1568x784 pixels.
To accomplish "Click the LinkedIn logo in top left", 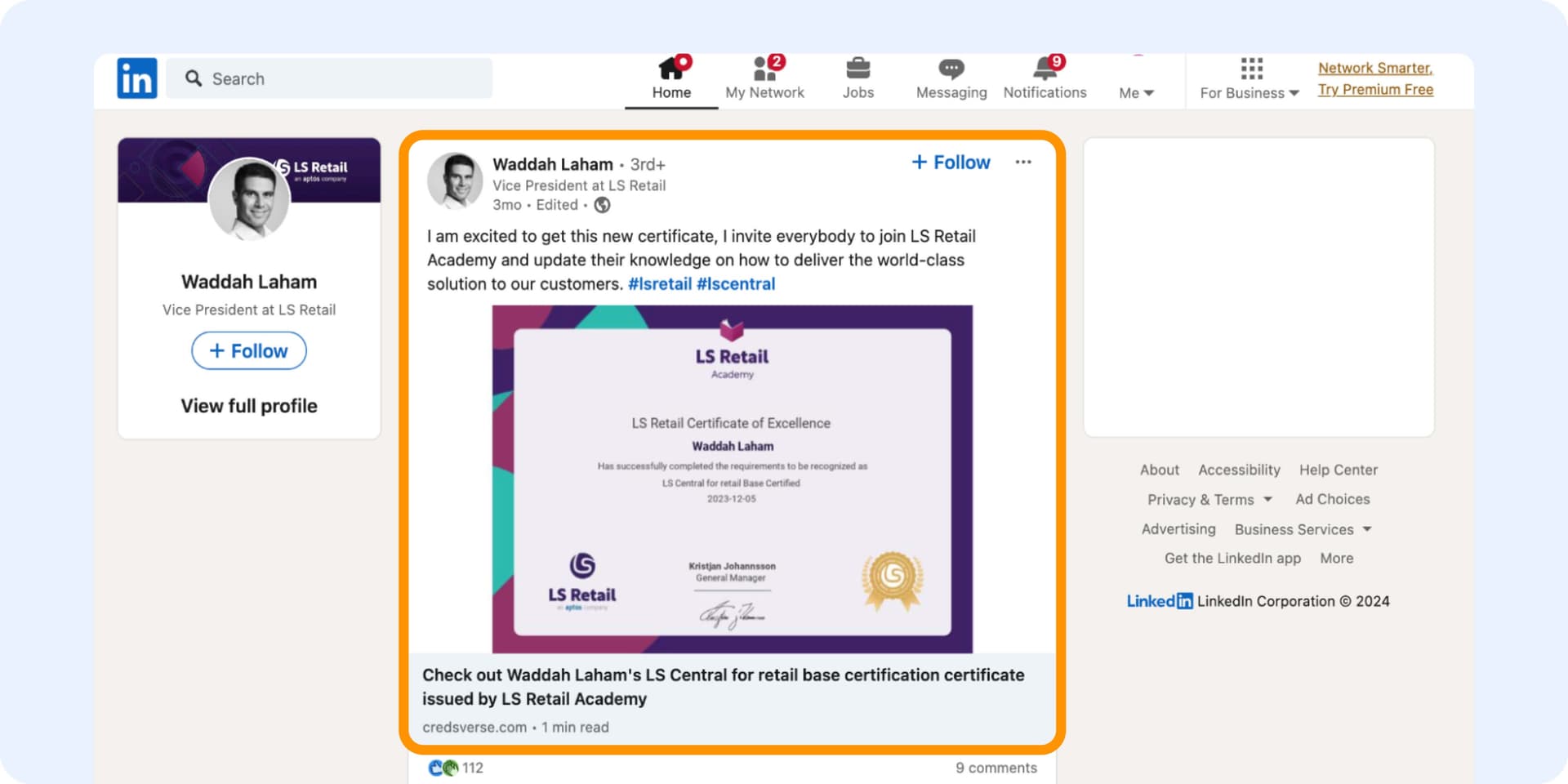I will [x=136, y=78].
